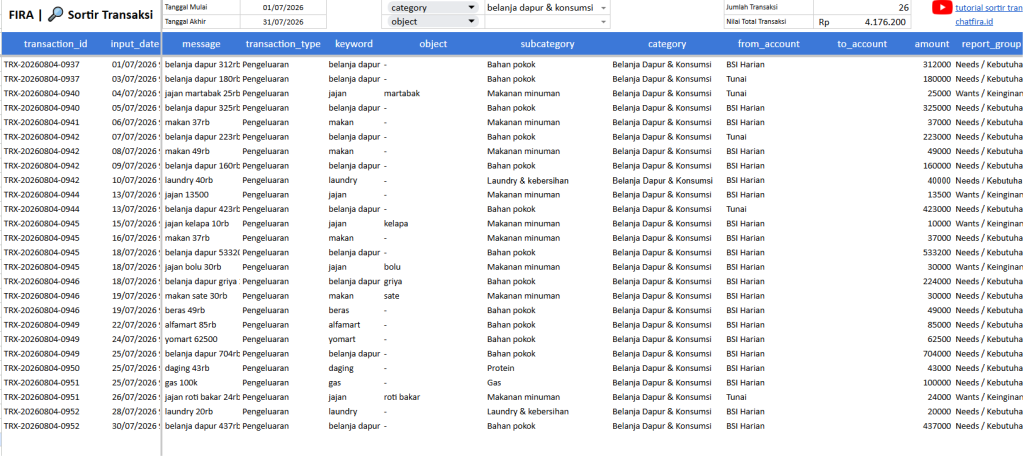Image resolution: width=1024 pixels, height=464 pixels.
Task: Select the transaction_id column header
Action: 56,44
